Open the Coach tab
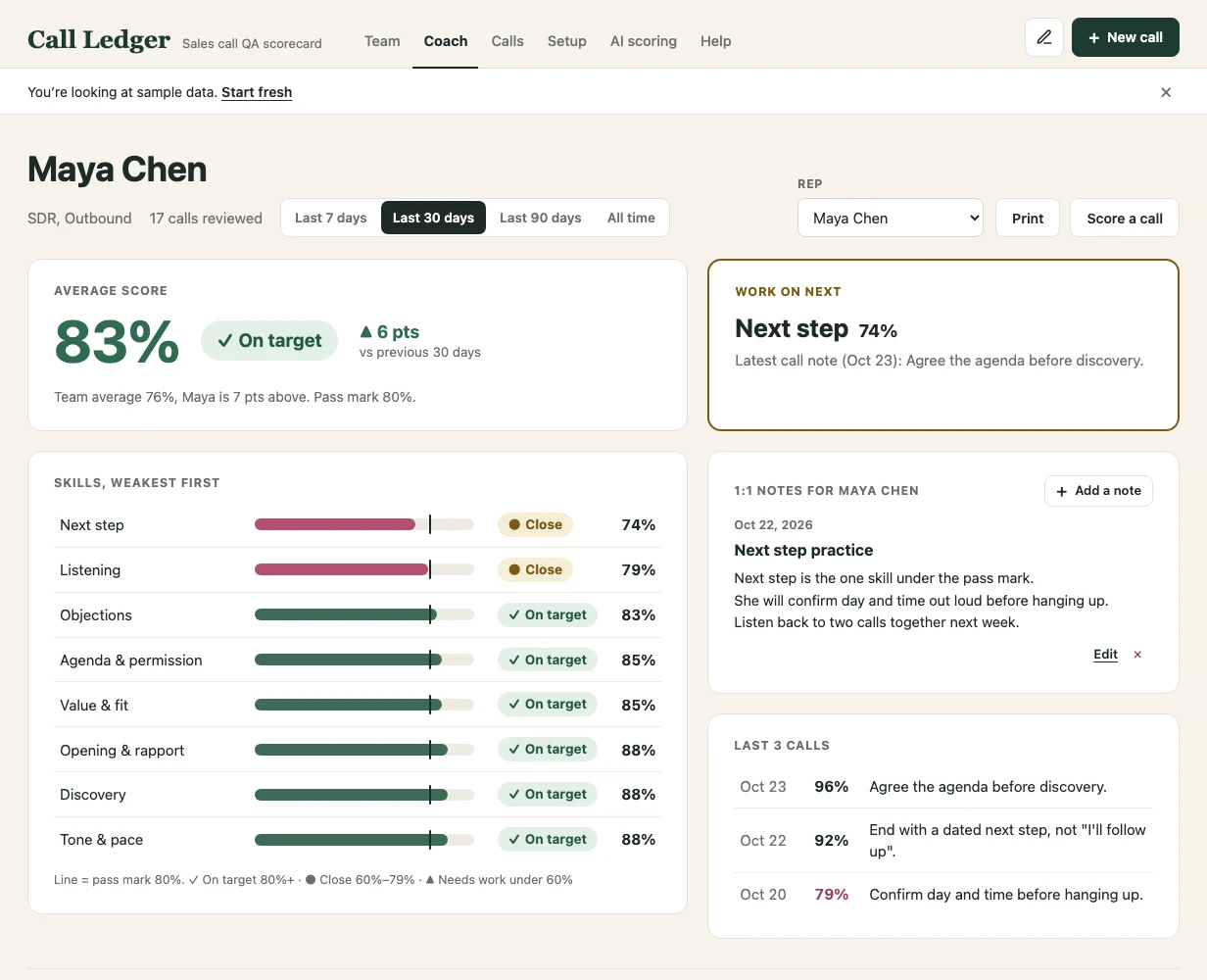The width and height of the screenshot is (1207, 980). pos(446,41)
